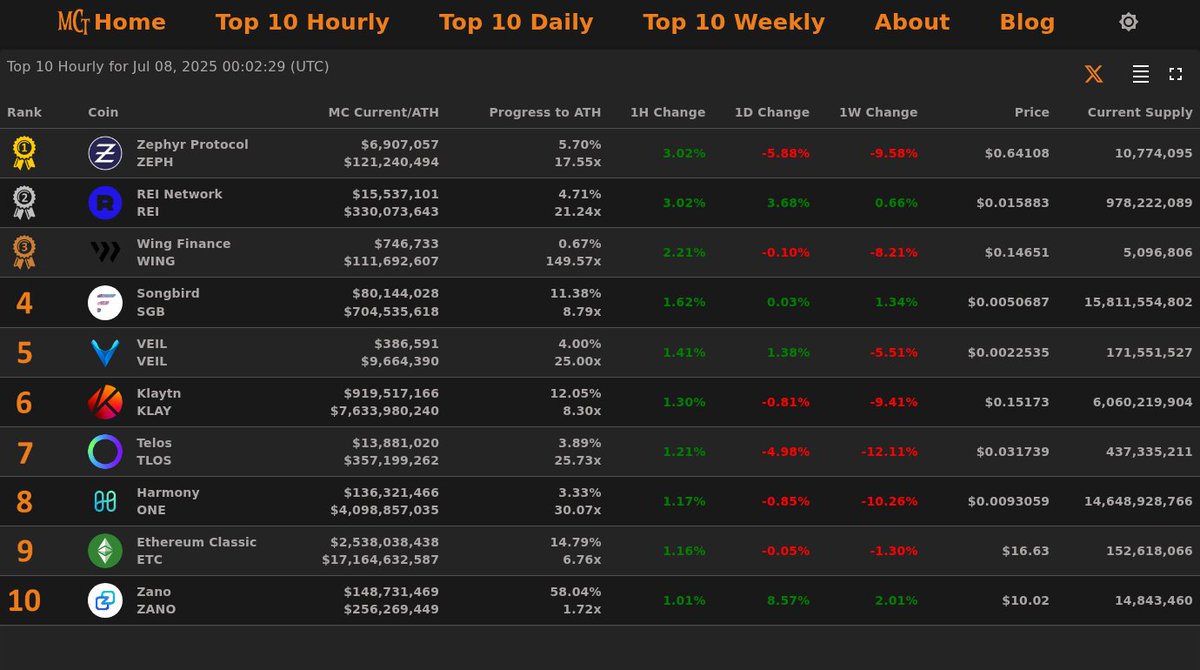Click the Harmony coin logo
The width and height of the screenshot is (1200, 670).
coord(105,501)
